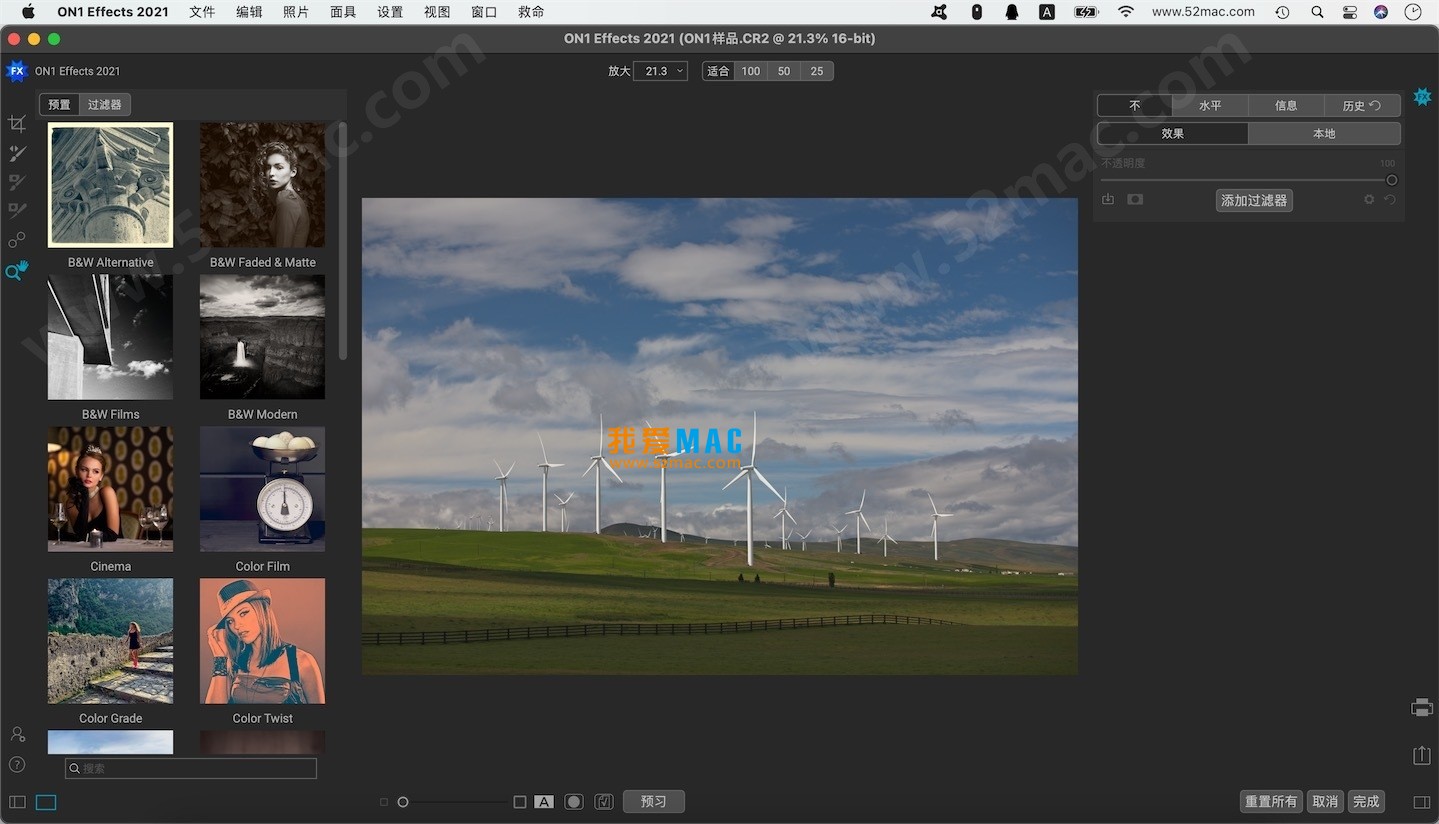Toggle the soft proofing checkmark icon
The width and height of the screenshot is (1439, 824).
[x=604, y=802]
